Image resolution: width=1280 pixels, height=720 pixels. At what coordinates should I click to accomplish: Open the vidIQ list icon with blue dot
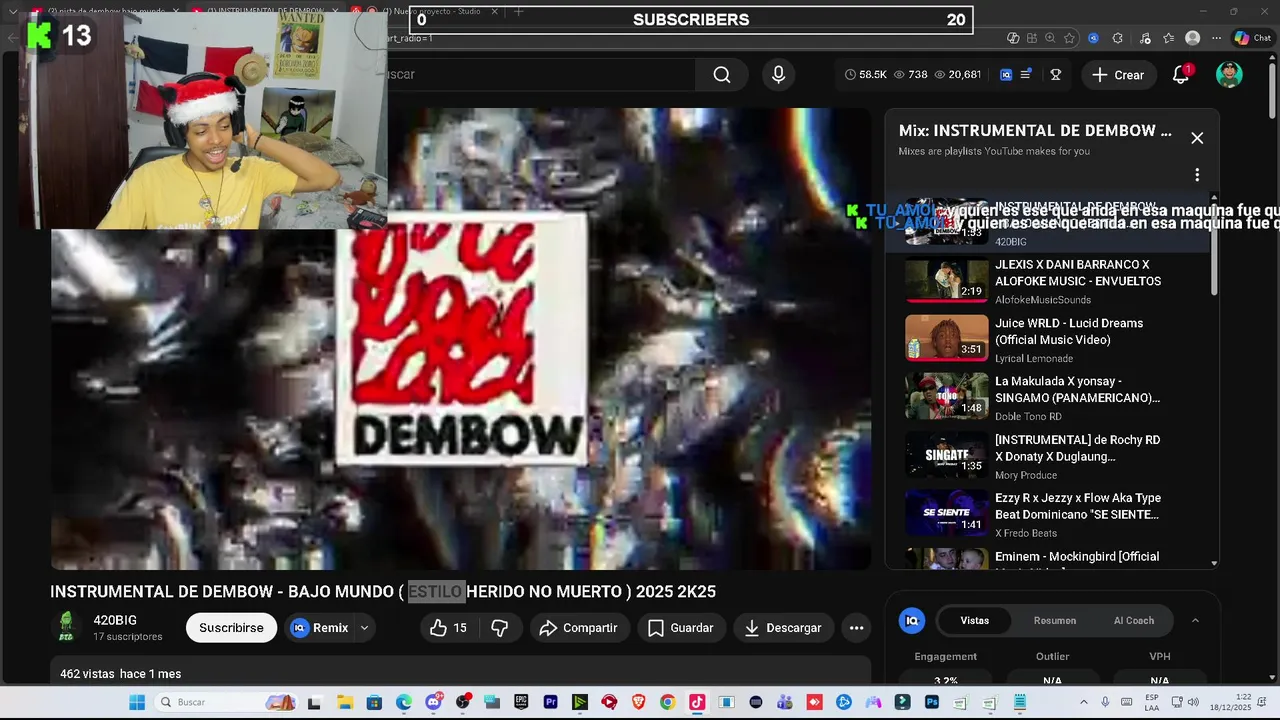(x=1026, y=75)
